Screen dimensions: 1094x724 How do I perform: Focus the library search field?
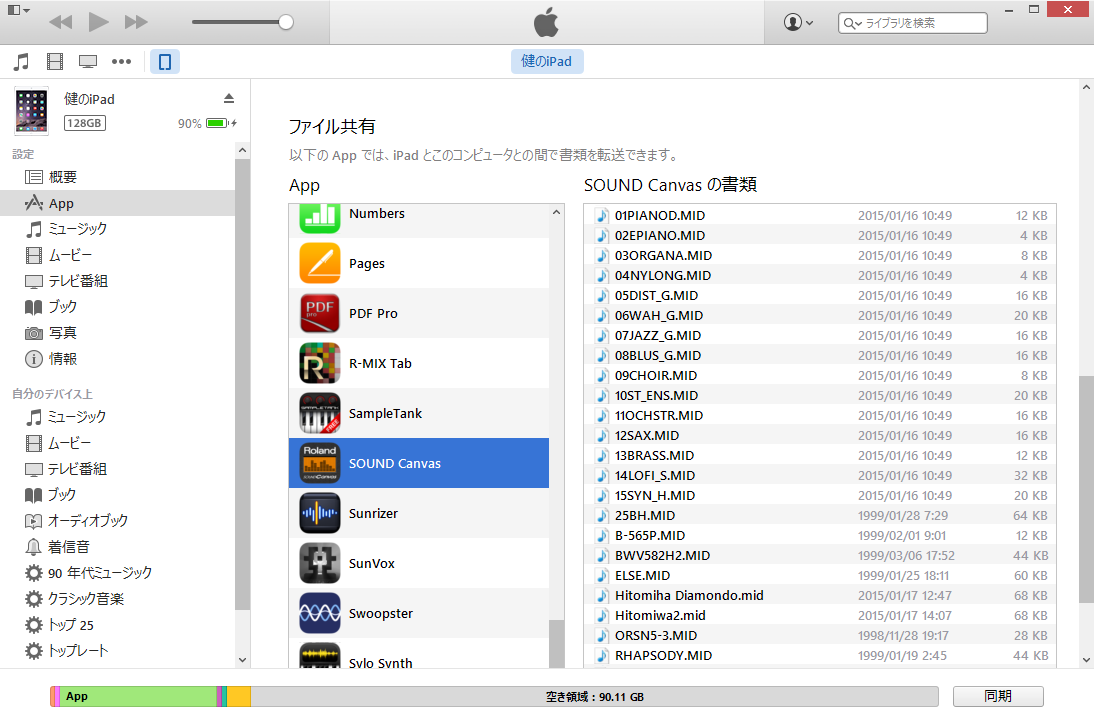[913, 23]
